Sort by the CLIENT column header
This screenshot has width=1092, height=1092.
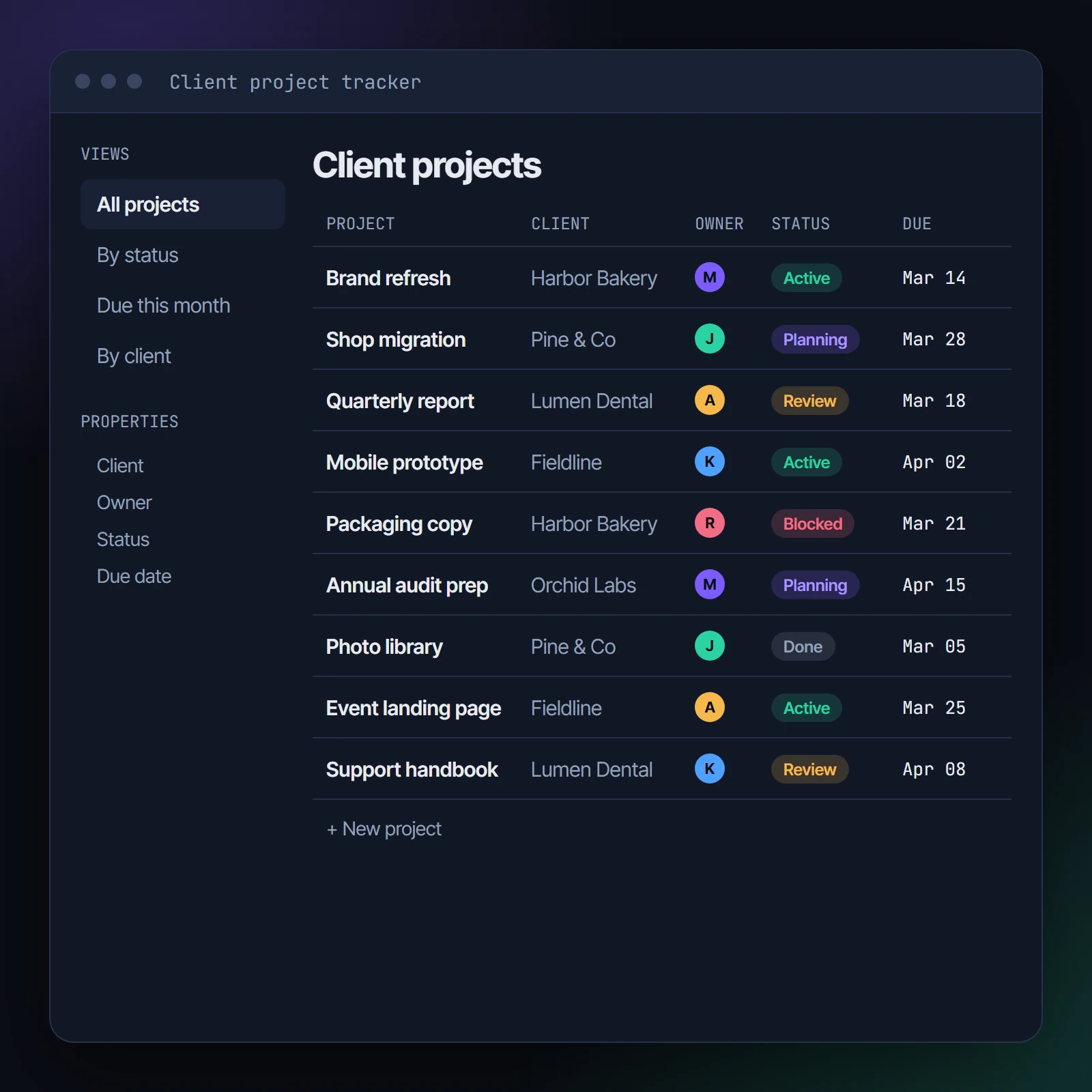tap(560, 224)
